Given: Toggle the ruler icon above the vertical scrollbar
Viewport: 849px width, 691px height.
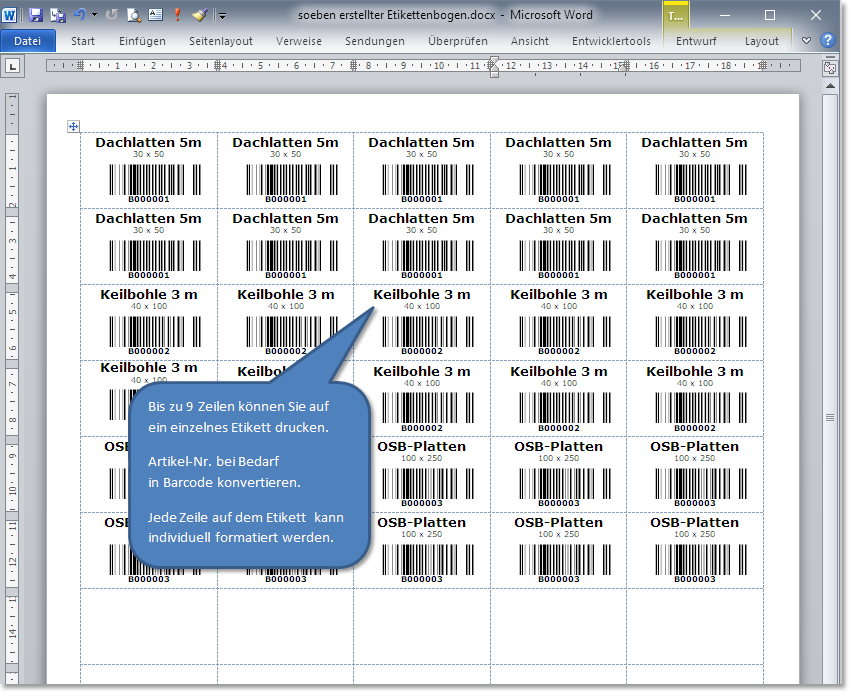Looking at the screenshot, I should (830, 68).
